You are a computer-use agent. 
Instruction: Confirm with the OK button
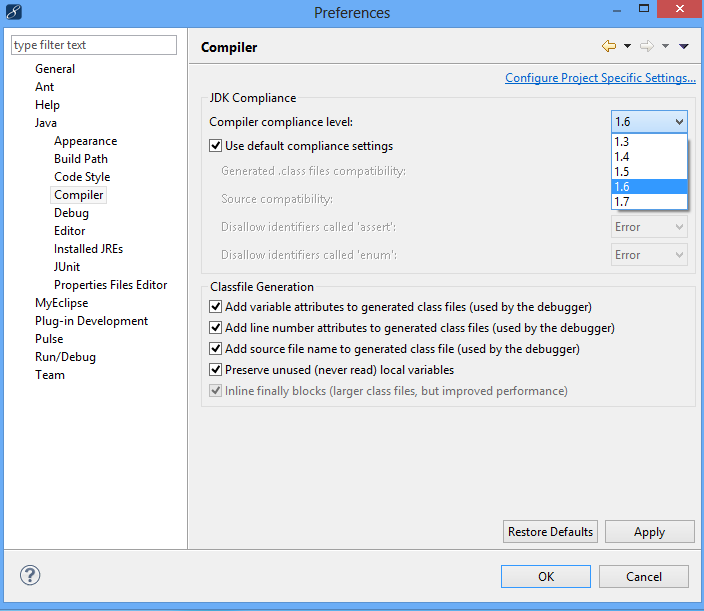[546, 576]
